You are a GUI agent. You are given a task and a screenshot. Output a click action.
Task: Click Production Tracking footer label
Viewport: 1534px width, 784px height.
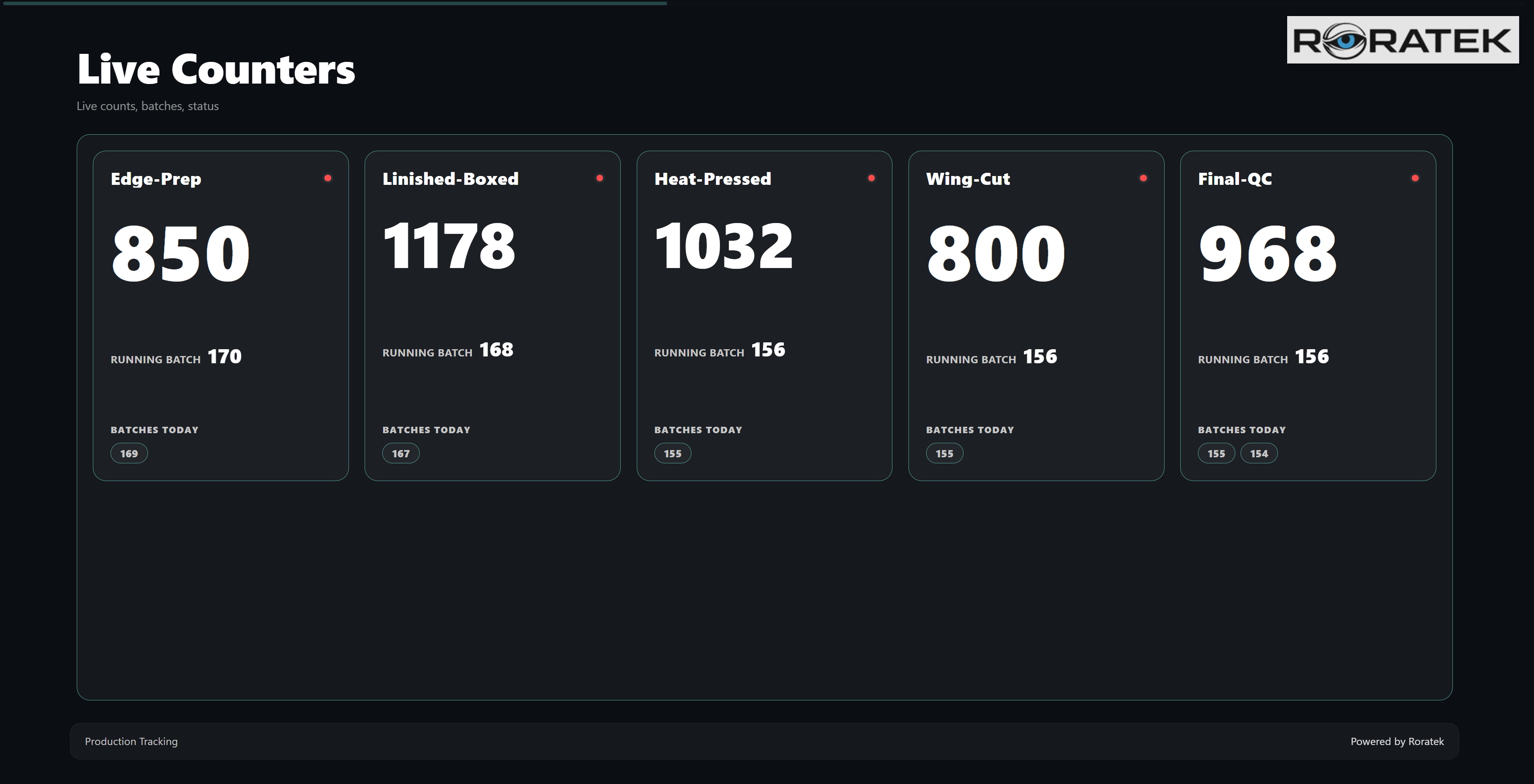point(131,741)
